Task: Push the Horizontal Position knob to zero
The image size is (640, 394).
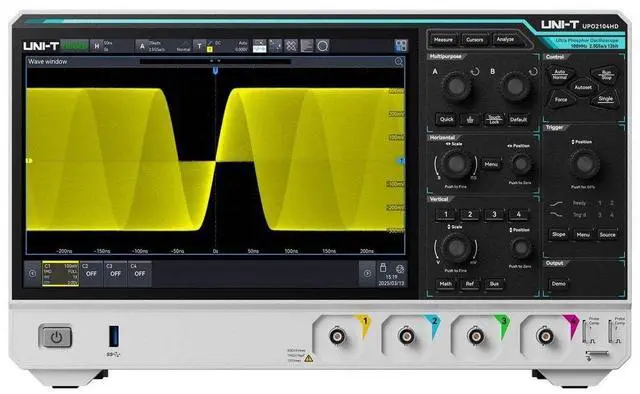Action: (x=520, y=164)
